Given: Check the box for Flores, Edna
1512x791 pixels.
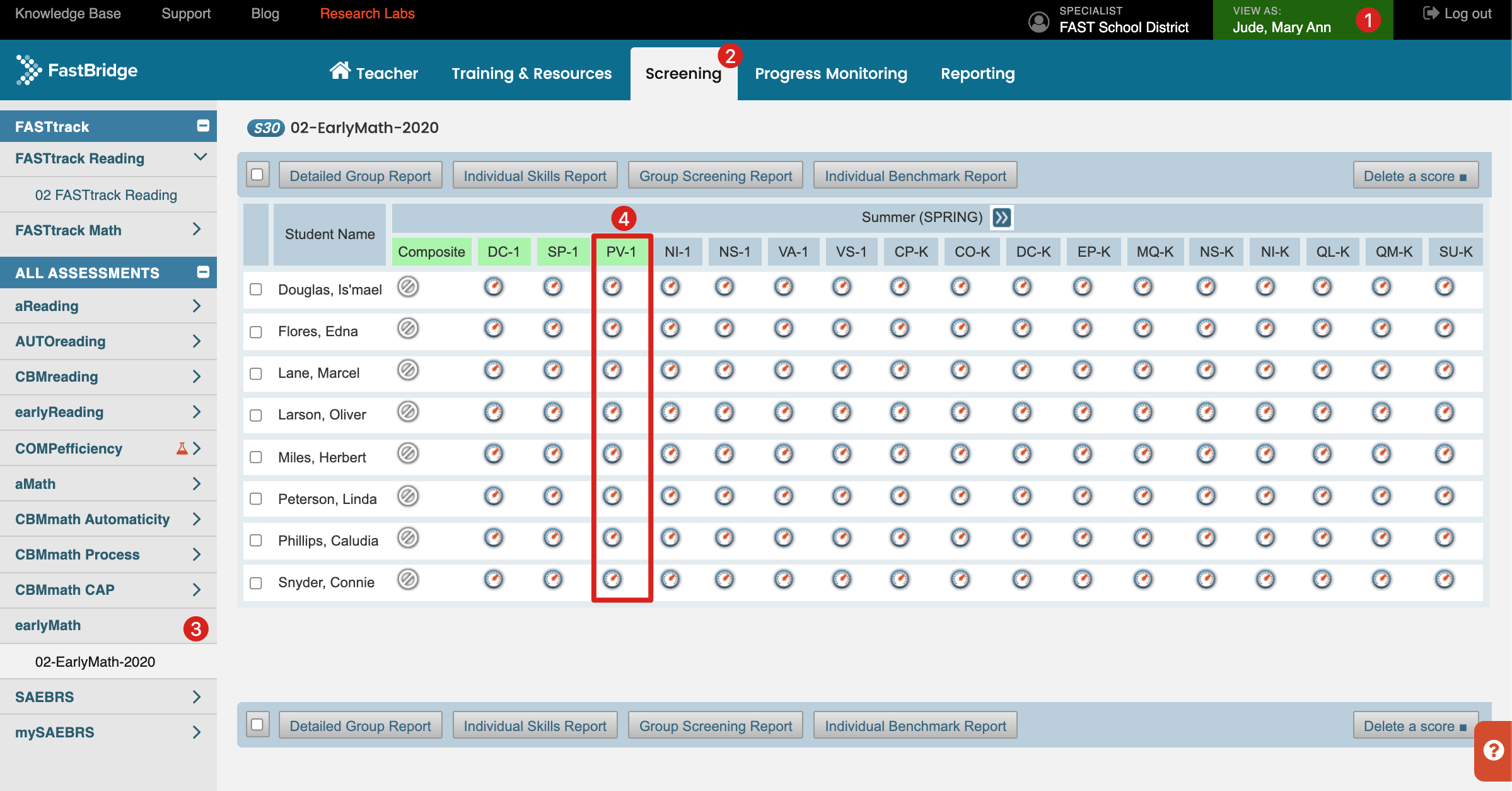Looking at the screenshot, I should [256, 332].
